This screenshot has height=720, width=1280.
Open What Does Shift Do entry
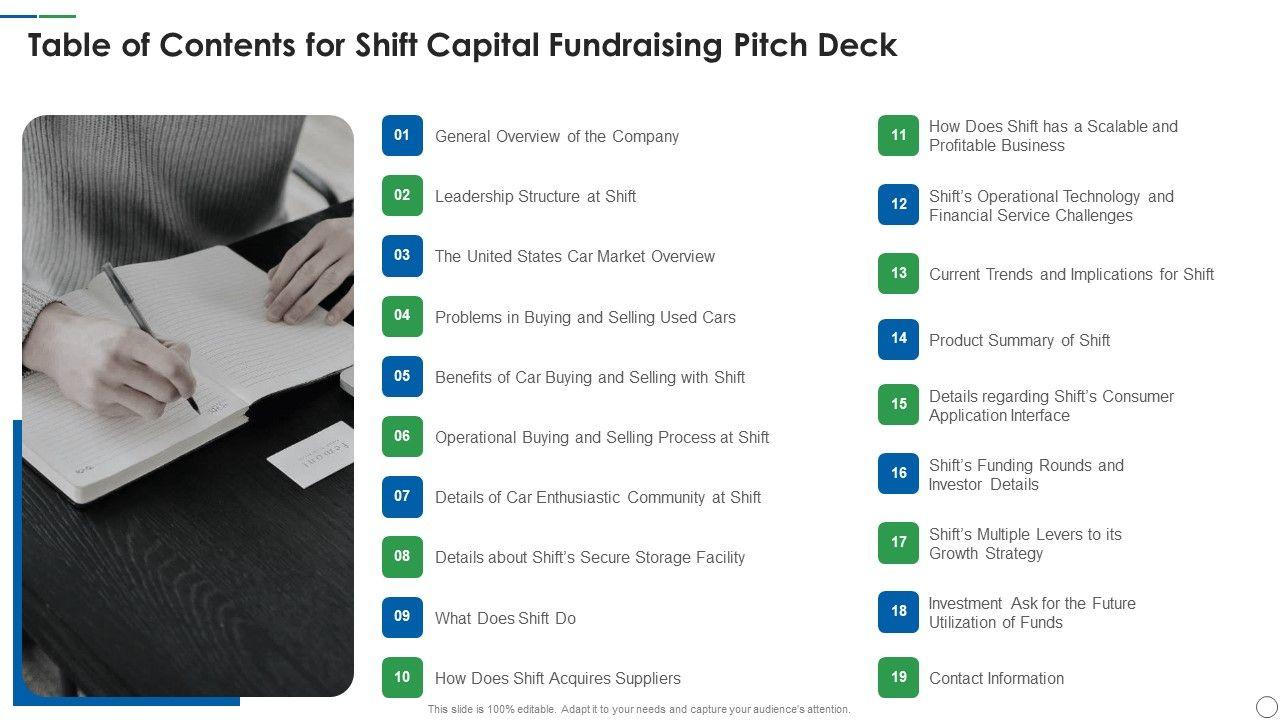(505, 619)
